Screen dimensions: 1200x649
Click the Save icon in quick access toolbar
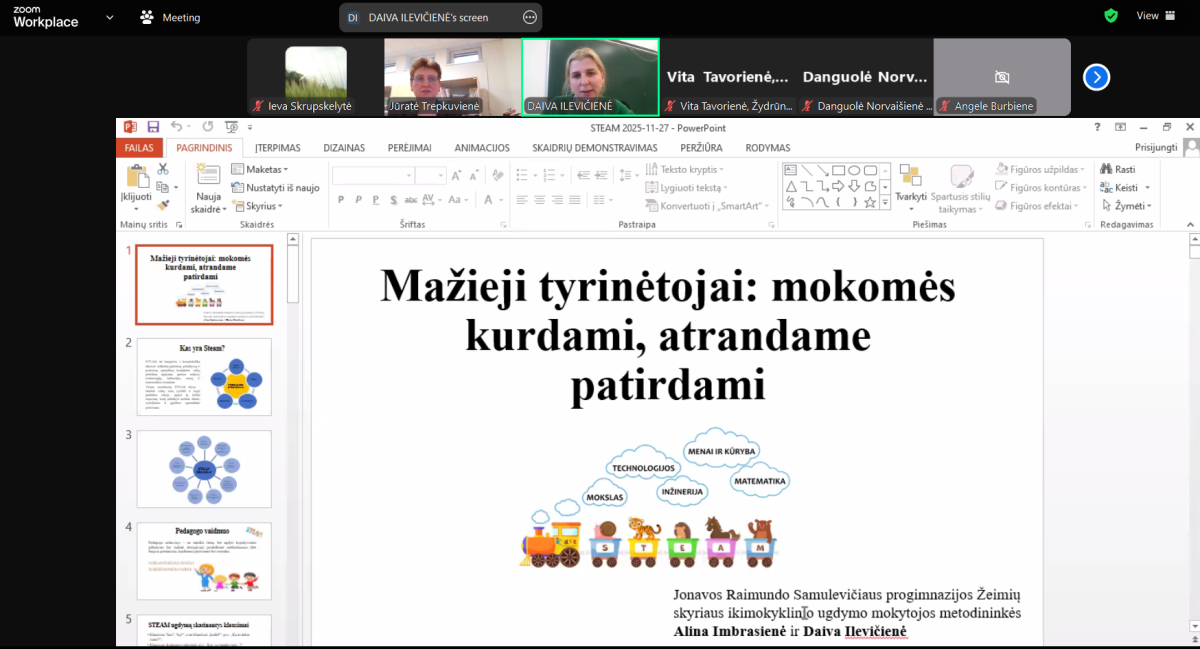click(x=153, y=127)
